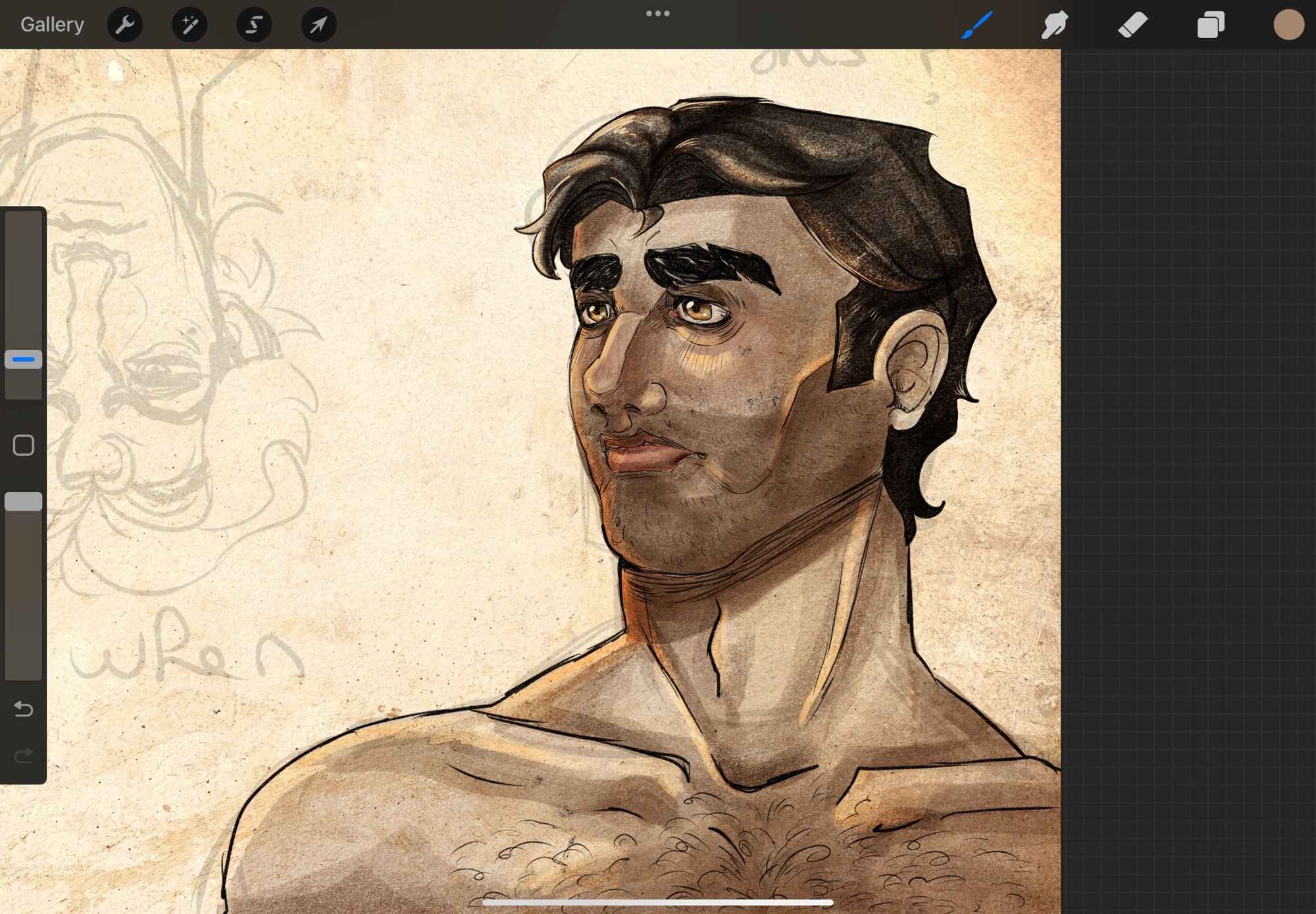The image size is (1316, 914).
Task: Return to the Gallery
Action: [x=52, y=24]
